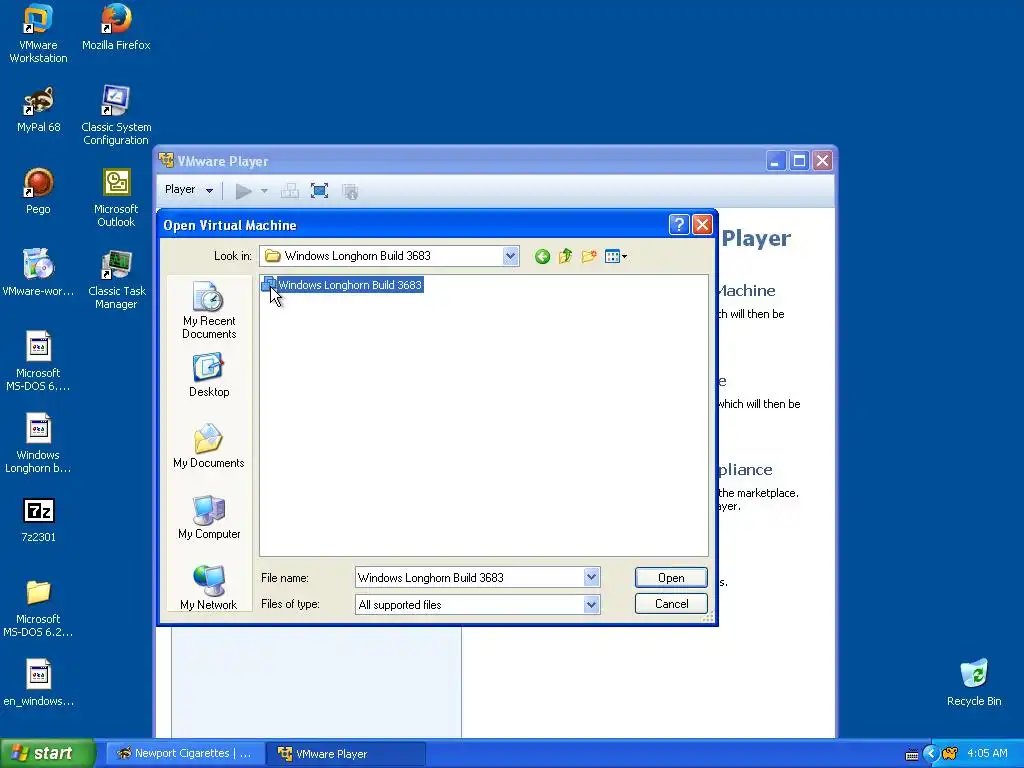Go to My Documents in dialog places bar
Screen dimensions: 1024x768
(209, 447)
